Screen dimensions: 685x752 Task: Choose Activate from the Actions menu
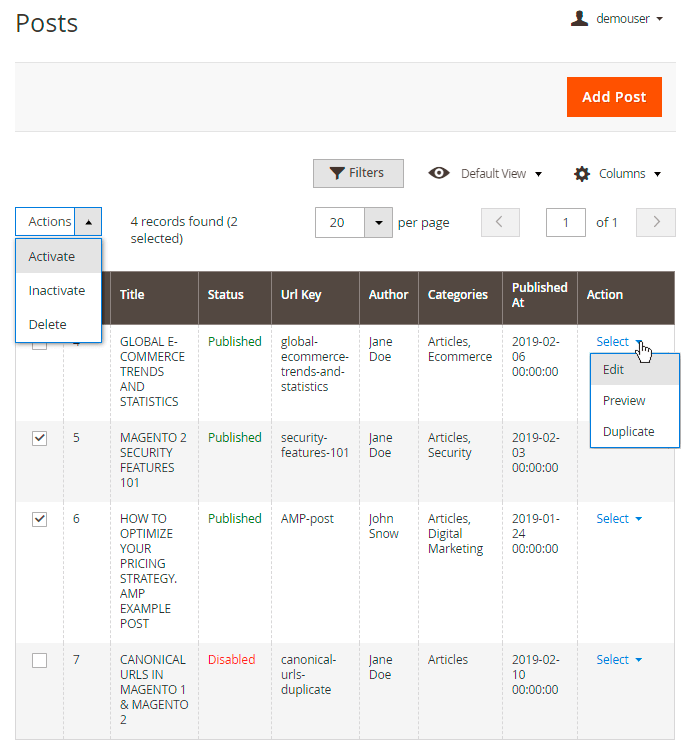52,257
